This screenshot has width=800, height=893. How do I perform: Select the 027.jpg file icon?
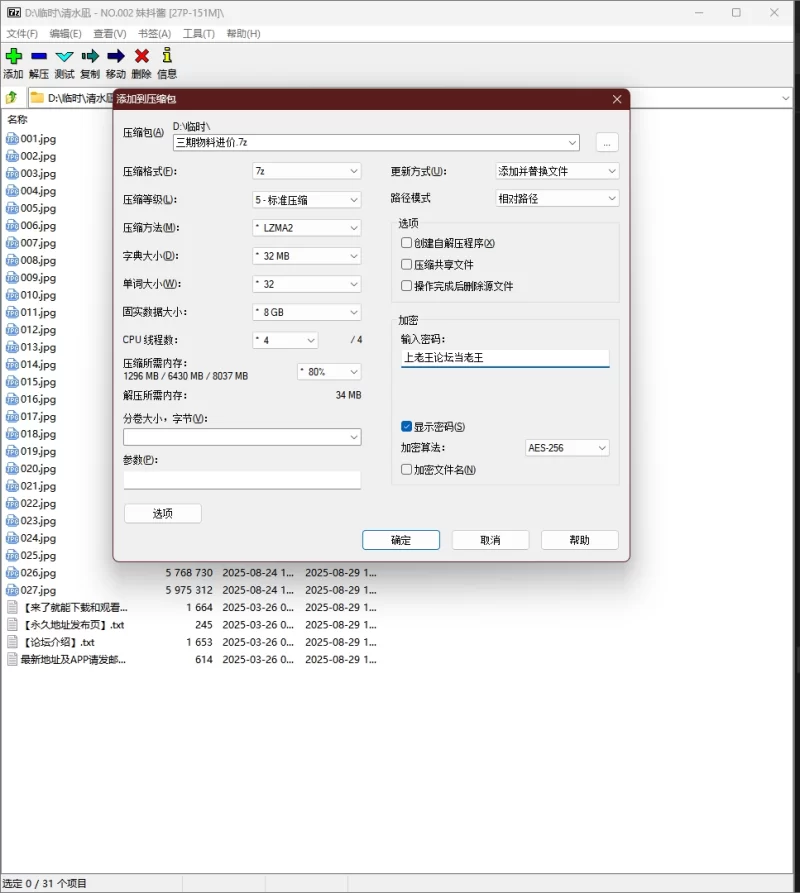click(x=12, y=590)
